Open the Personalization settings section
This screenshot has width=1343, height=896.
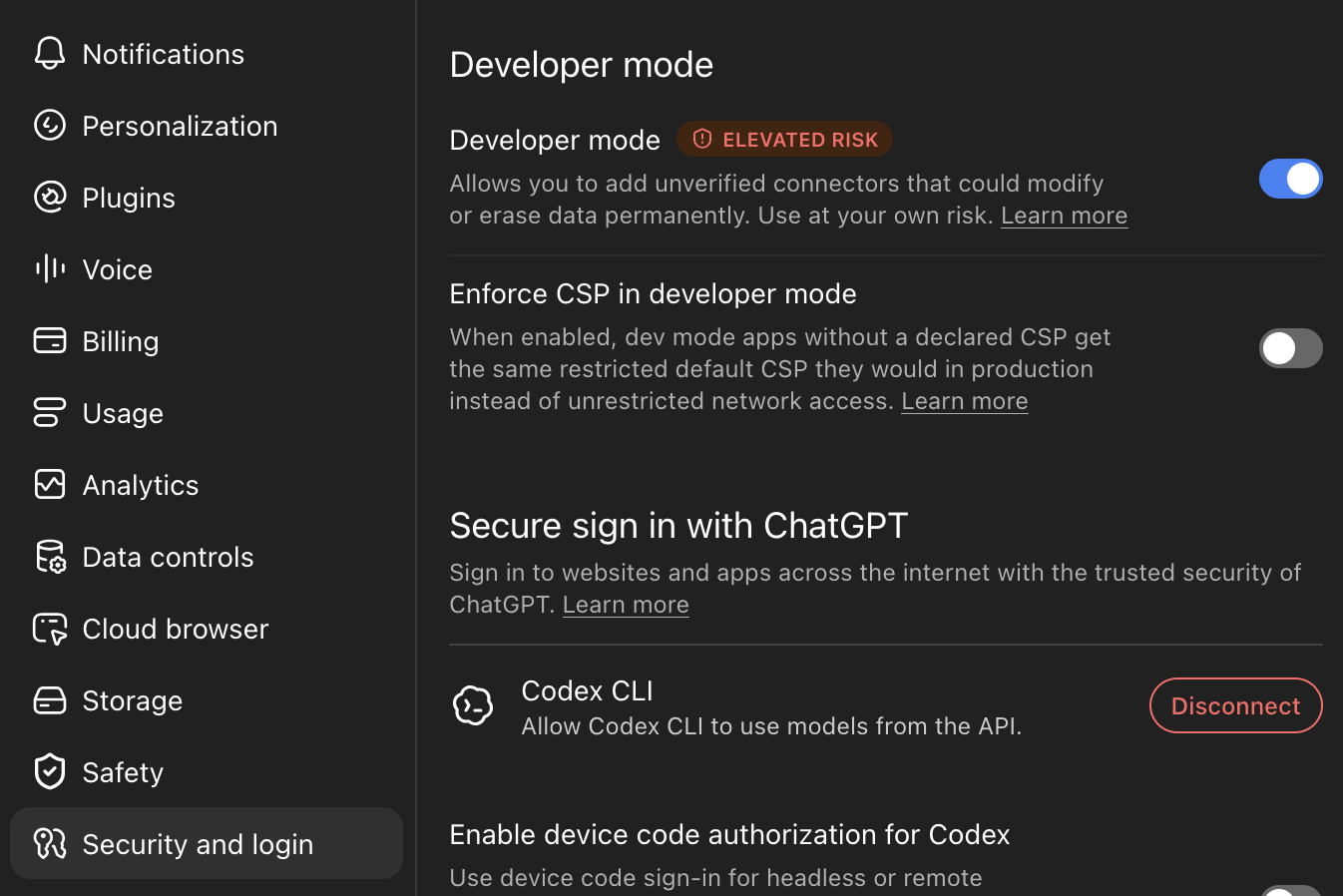(x=207, y=126)
